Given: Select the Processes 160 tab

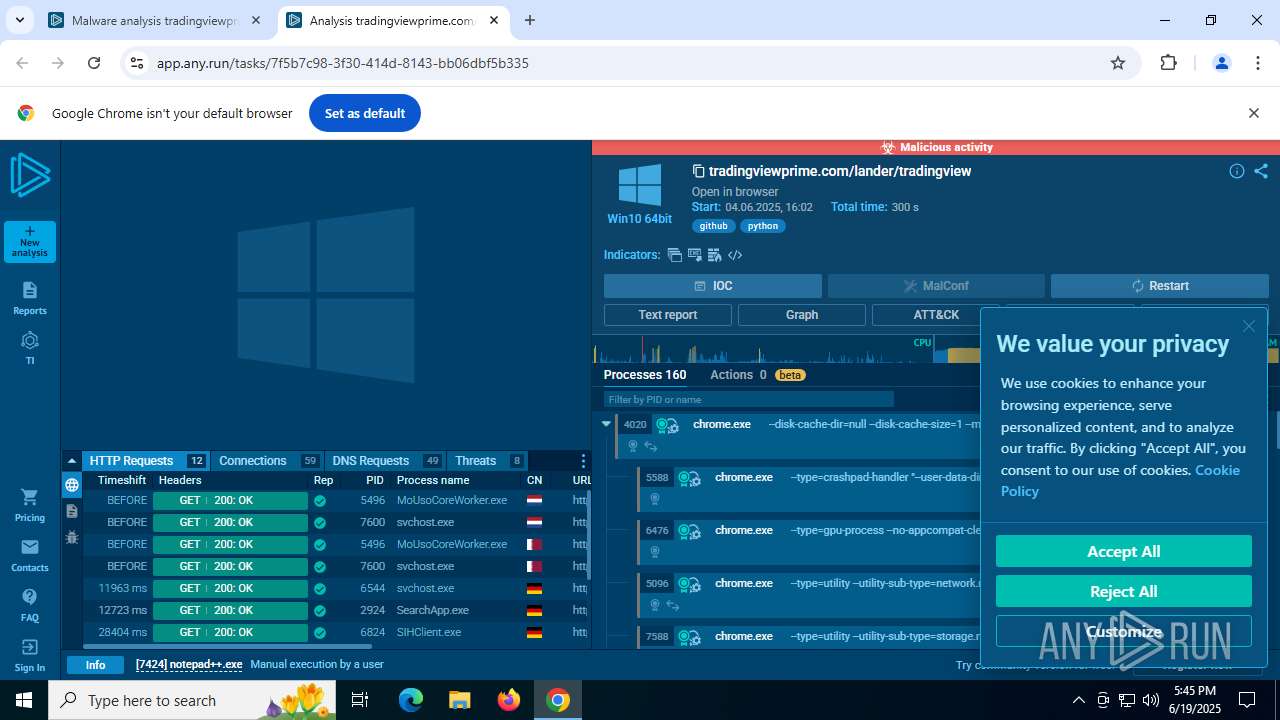Looking at the screenshot, I should pyautogui.click(x=645, y=375).
